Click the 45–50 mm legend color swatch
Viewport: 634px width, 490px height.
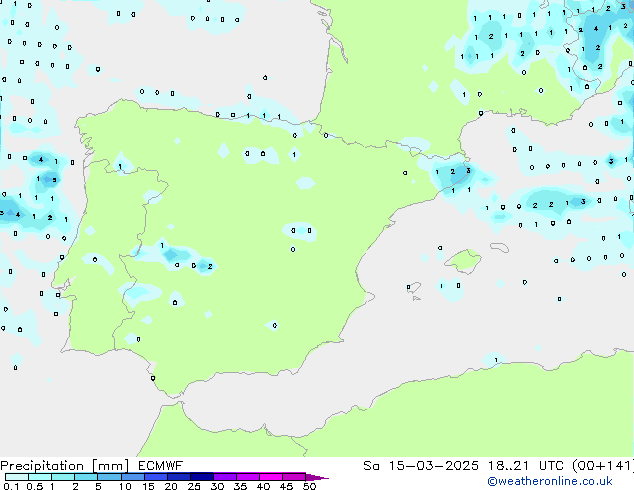[294, 477]
